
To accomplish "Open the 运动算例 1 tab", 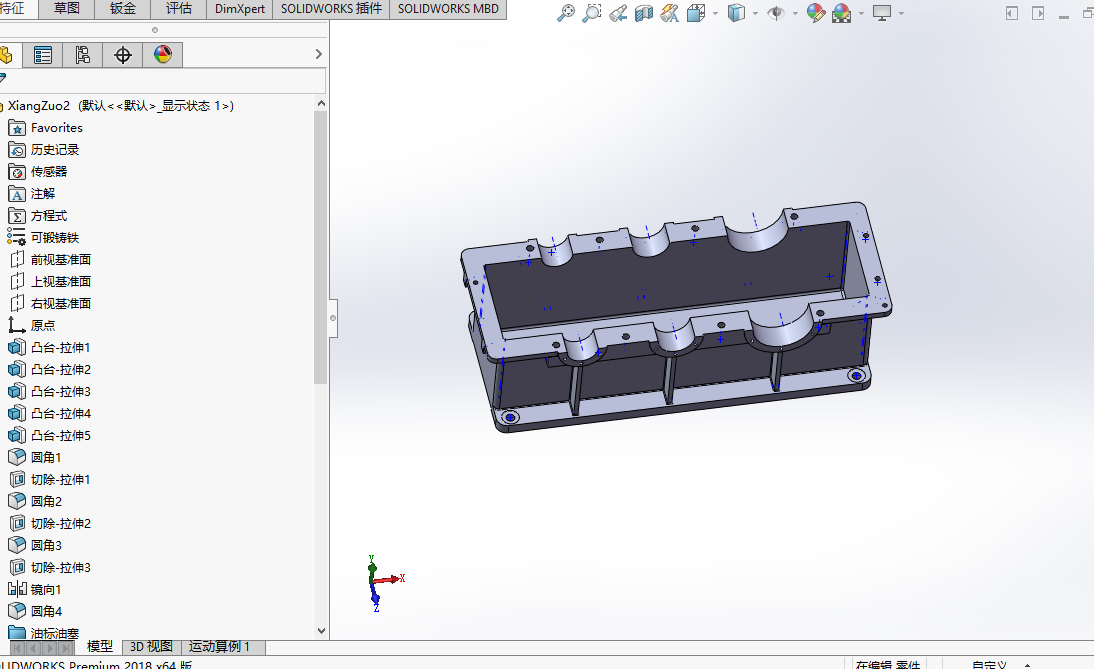I will pos(220,647).
